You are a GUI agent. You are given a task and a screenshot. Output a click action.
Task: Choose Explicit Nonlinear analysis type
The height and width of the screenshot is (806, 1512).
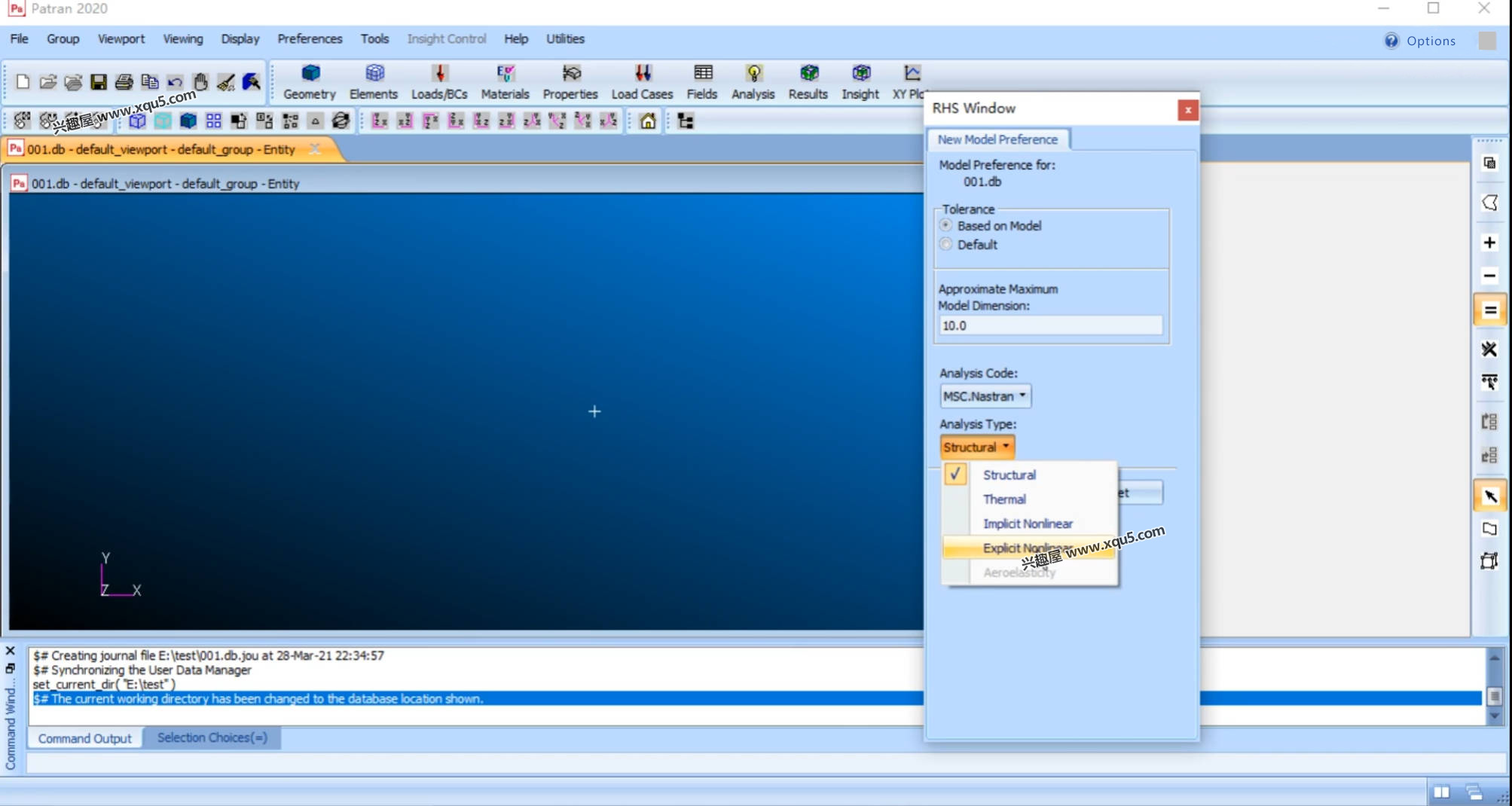tap(1029, 548)
